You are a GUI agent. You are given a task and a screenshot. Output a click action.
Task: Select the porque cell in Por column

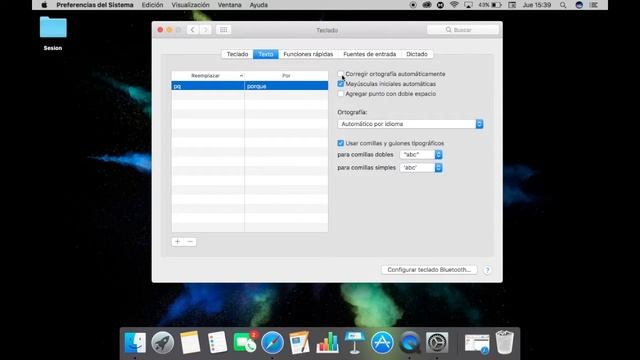coord(286,86)
